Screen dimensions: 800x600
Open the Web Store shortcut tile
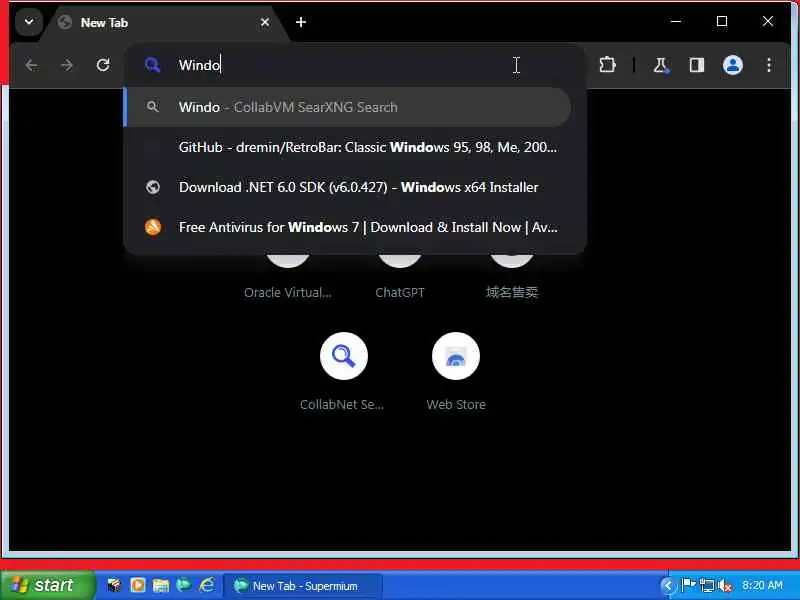pos(456,356)
